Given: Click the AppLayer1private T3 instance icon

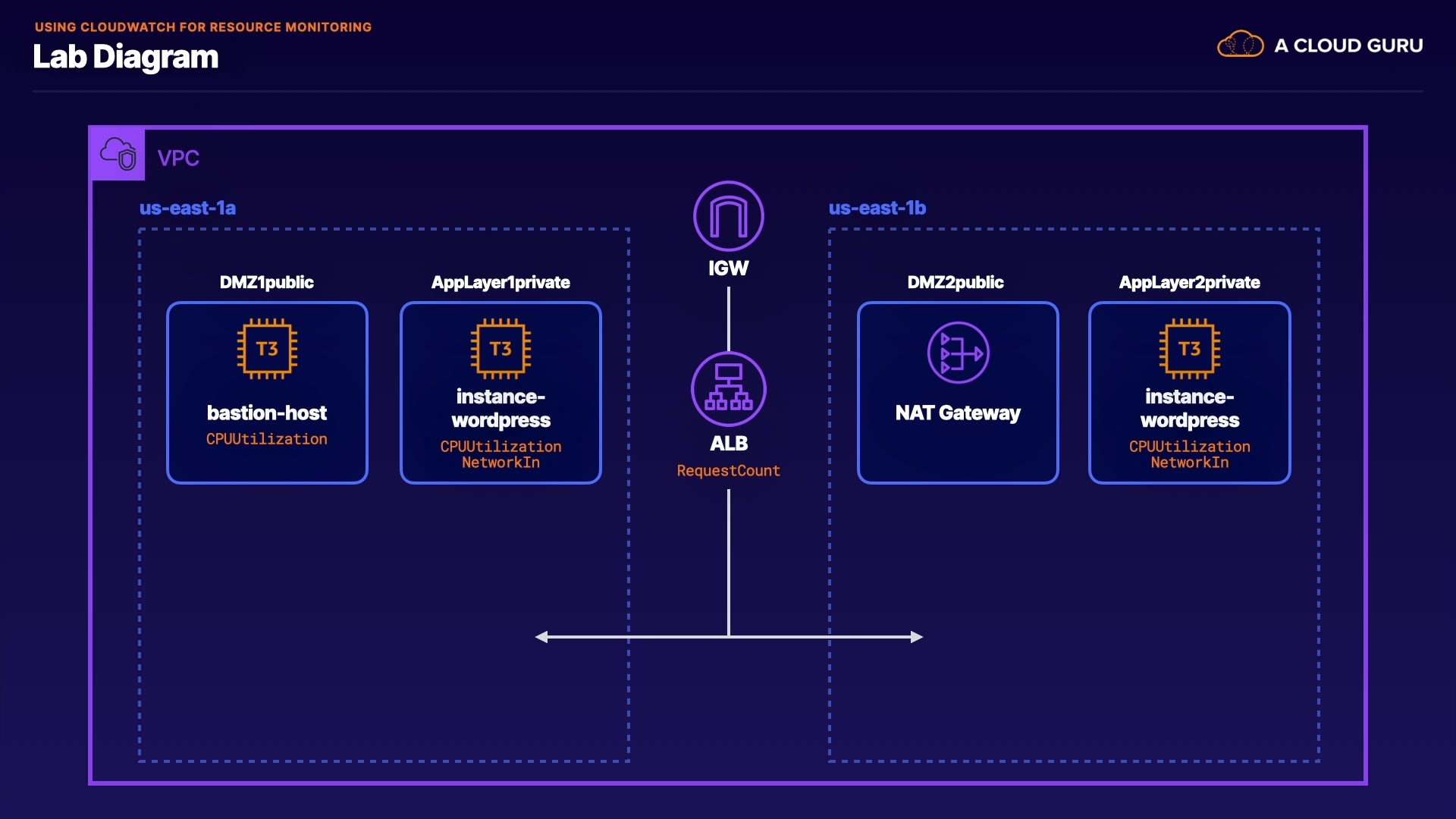Looking at the screenshot, I should tap(500, 349).
